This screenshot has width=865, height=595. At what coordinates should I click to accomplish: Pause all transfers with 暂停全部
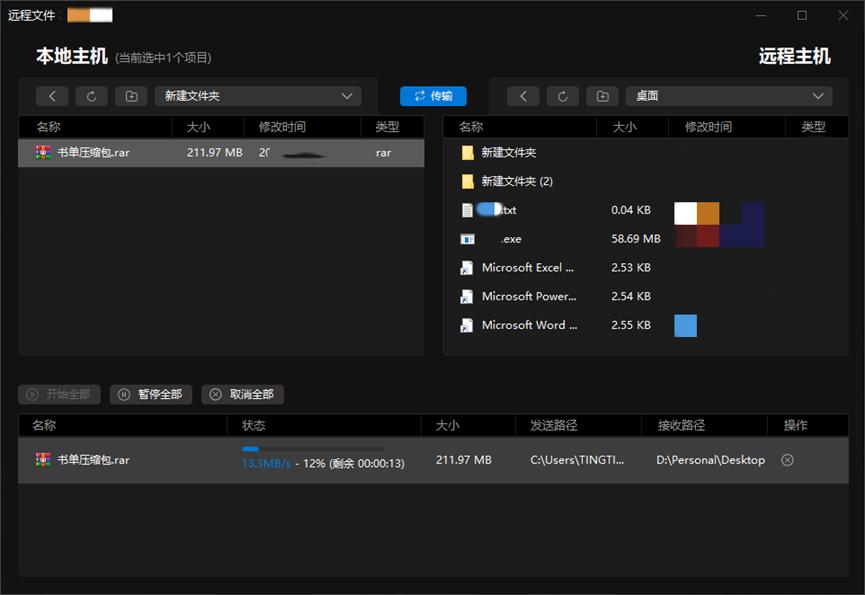149,394
